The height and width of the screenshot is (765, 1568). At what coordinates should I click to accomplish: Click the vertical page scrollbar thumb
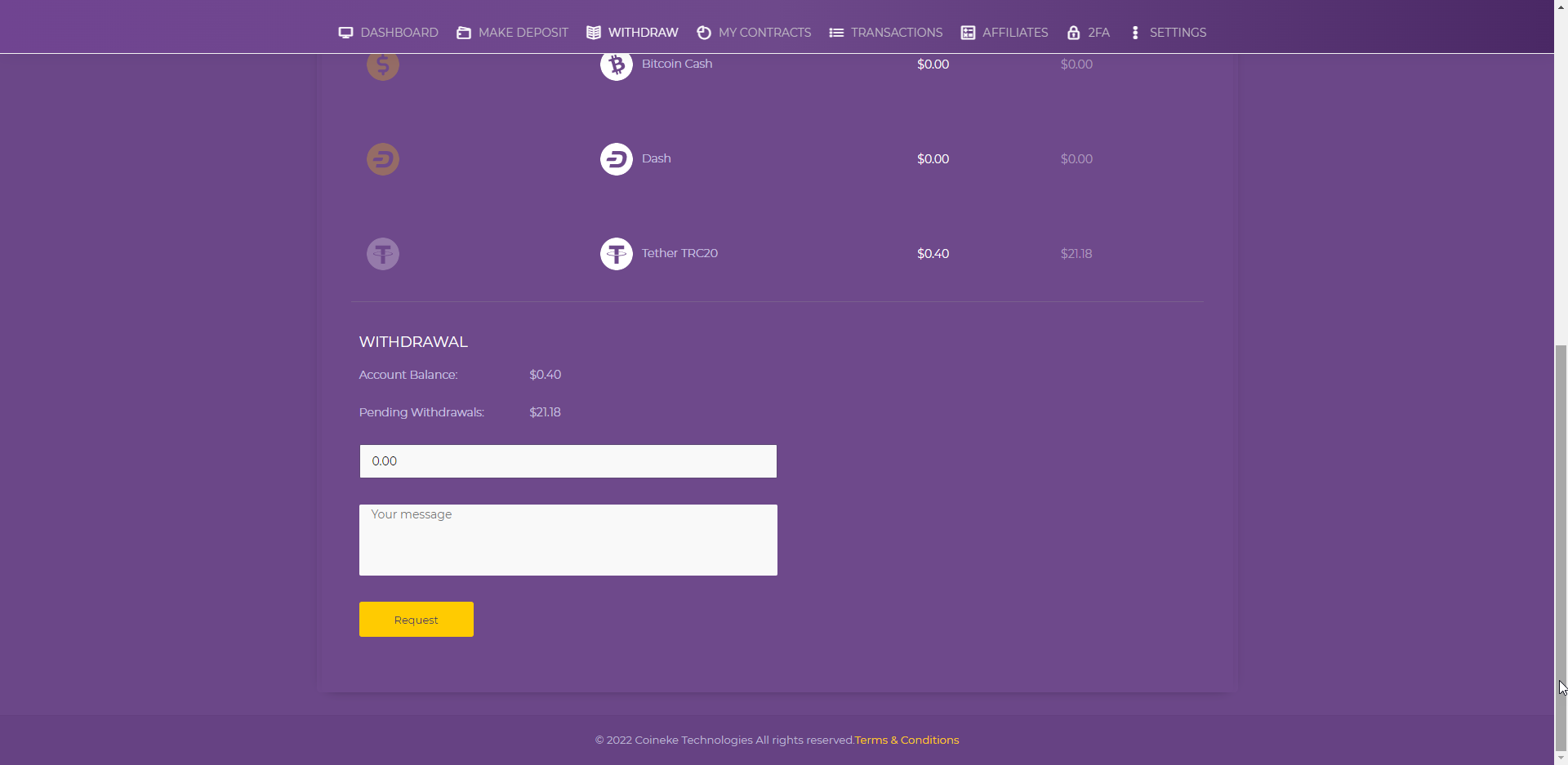point(1561,547)
